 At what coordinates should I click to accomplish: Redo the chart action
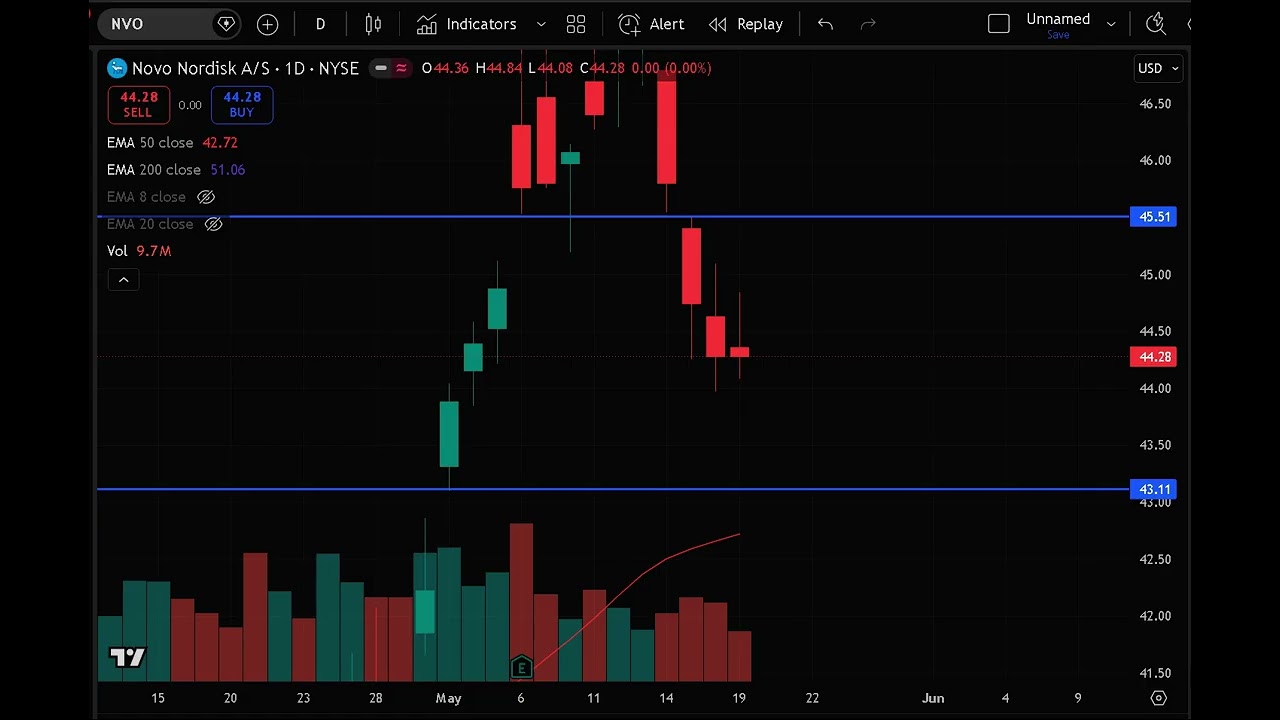click(x=868, y=24)
